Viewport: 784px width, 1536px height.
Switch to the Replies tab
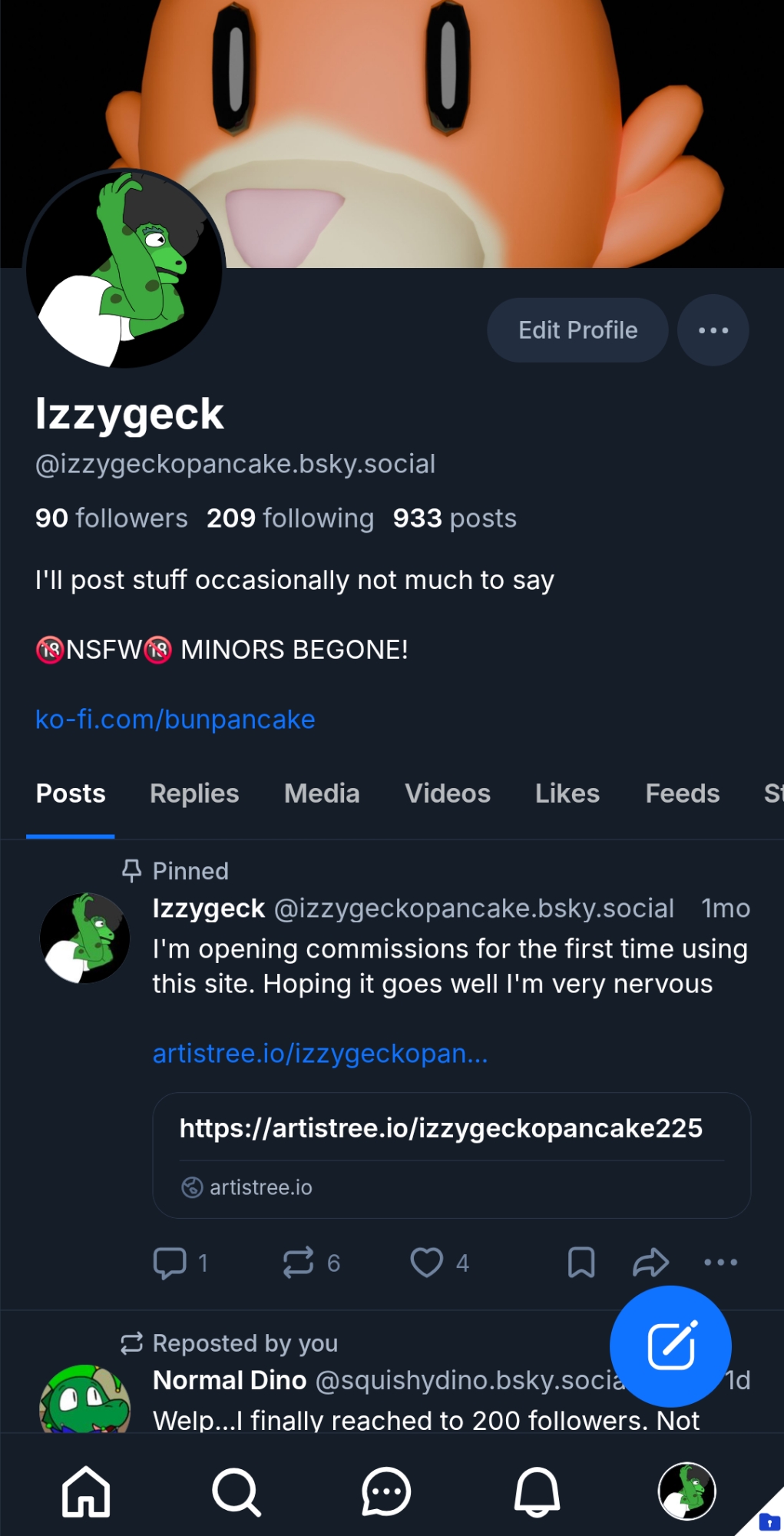(194, 793)
